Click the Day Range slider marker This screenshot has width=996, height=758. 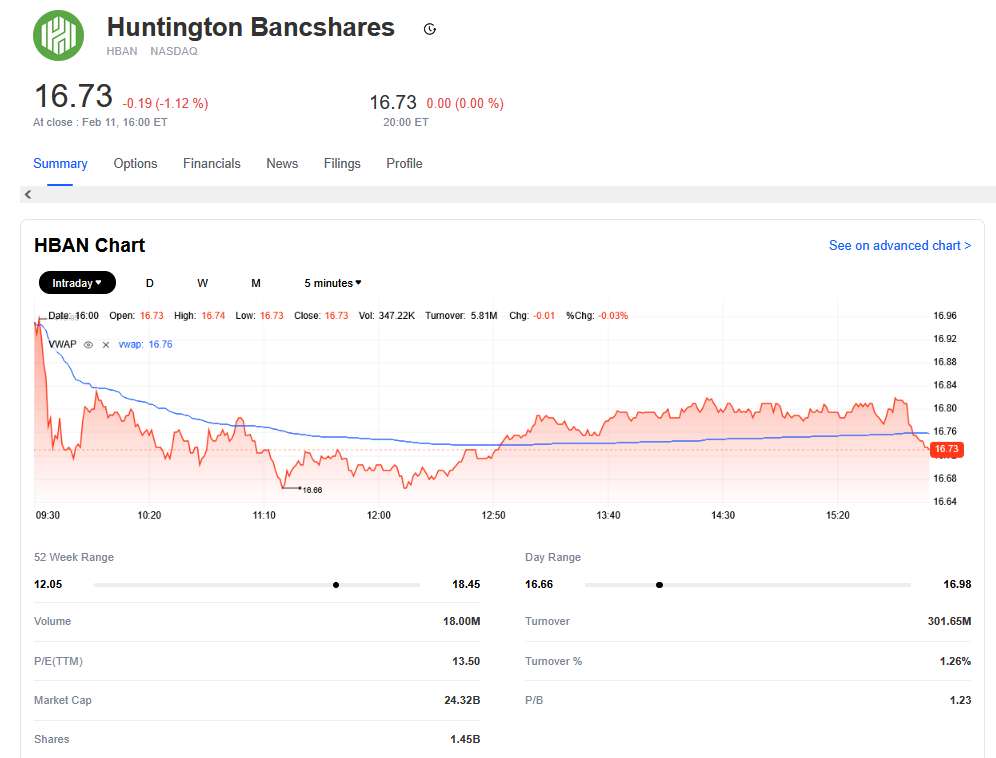coord(659,584)
